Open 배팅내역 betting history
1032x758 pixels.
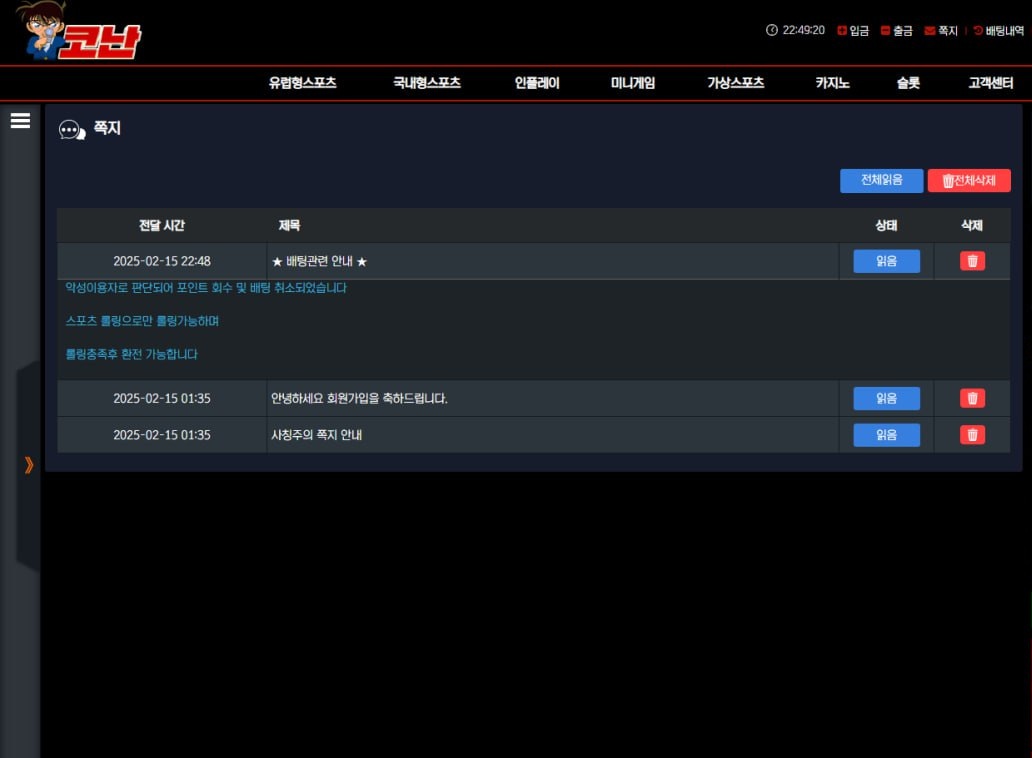998,31
